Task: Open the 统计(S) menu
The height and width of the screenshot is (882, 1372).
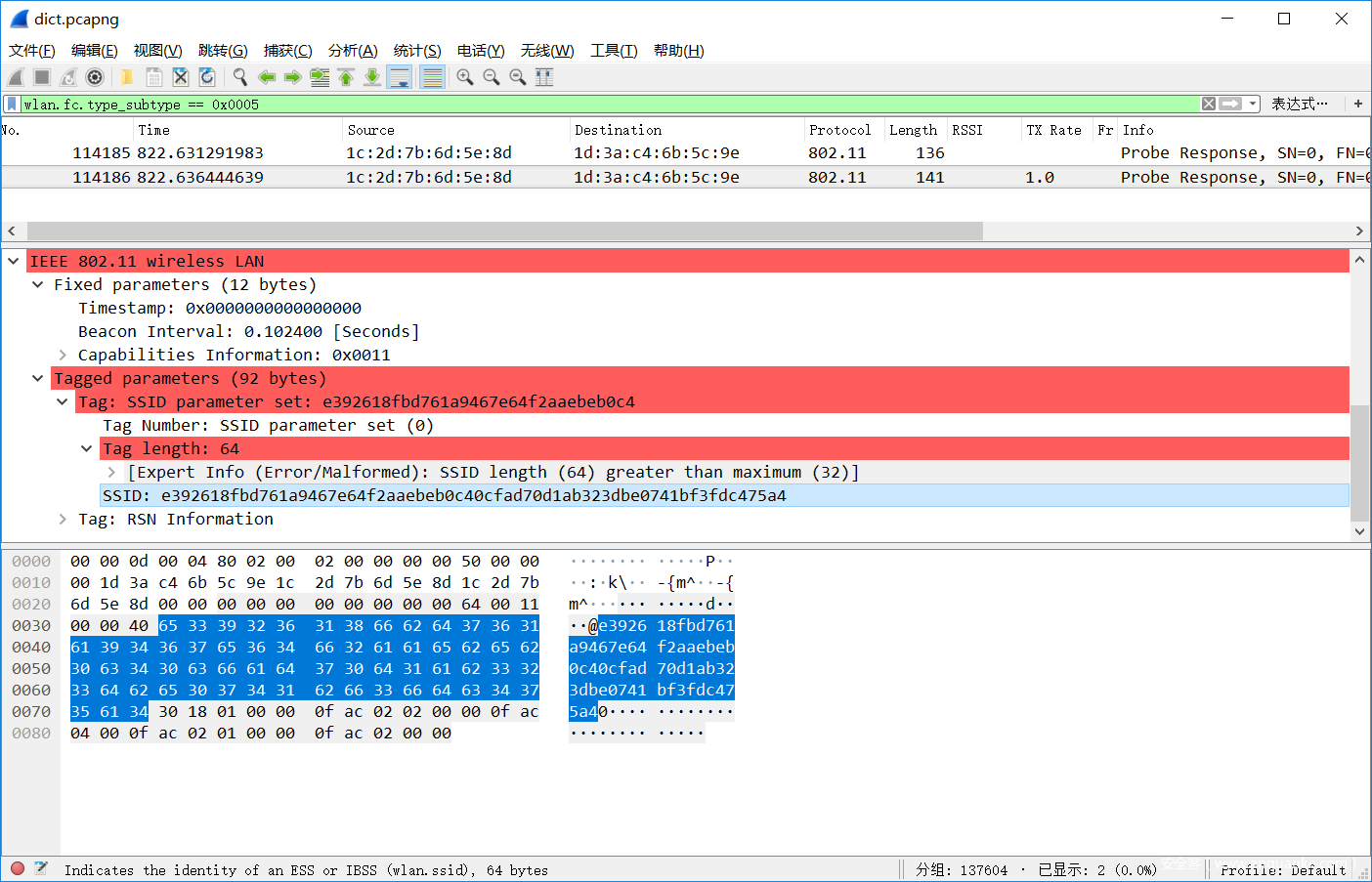Action: (417, 51)
